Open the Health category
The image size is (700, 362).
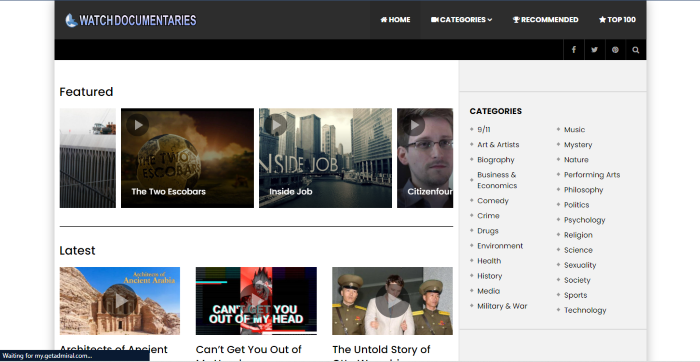pos(489,261)
